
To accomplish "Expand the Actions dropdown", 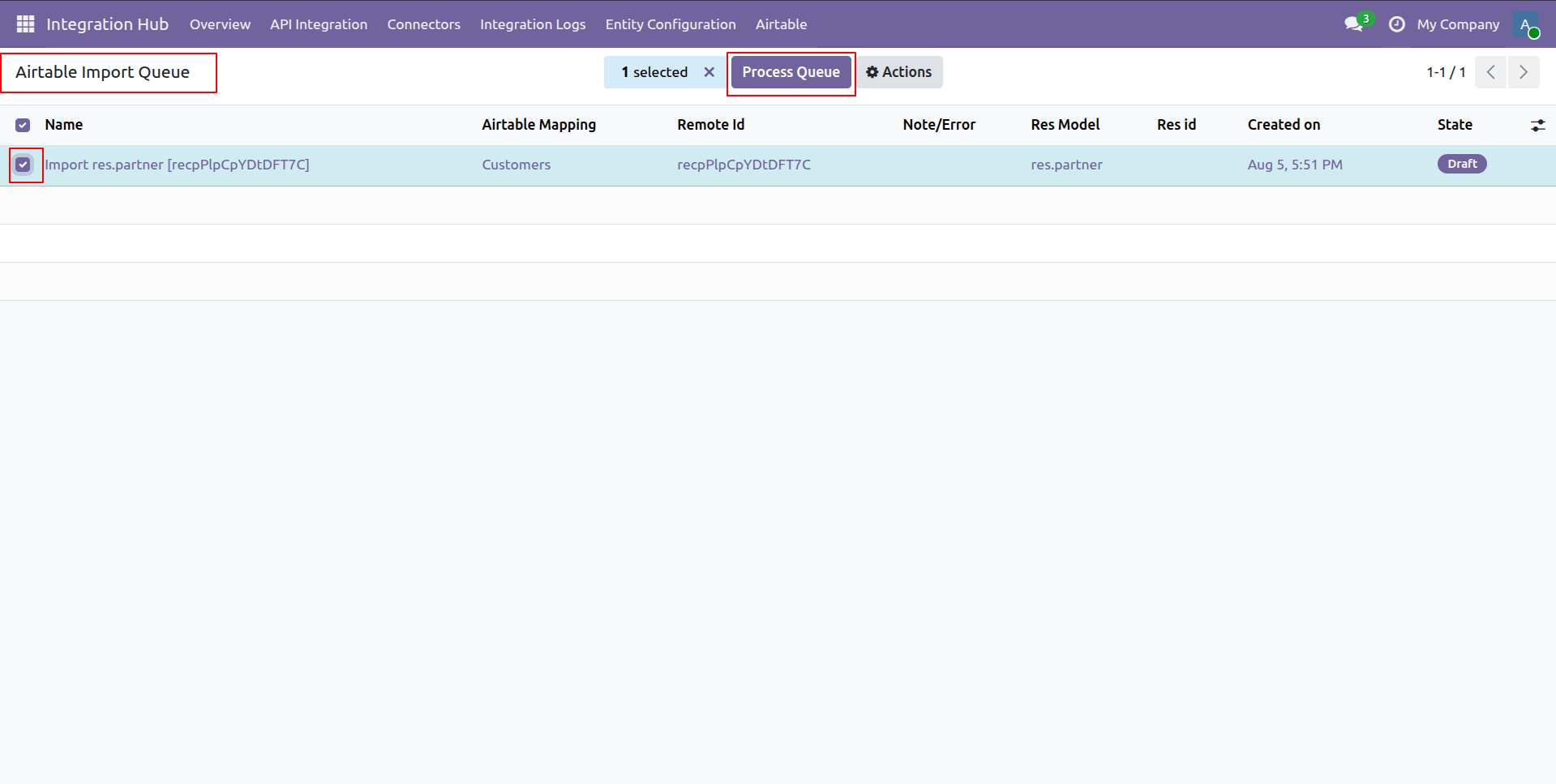I will coord(900,72).
